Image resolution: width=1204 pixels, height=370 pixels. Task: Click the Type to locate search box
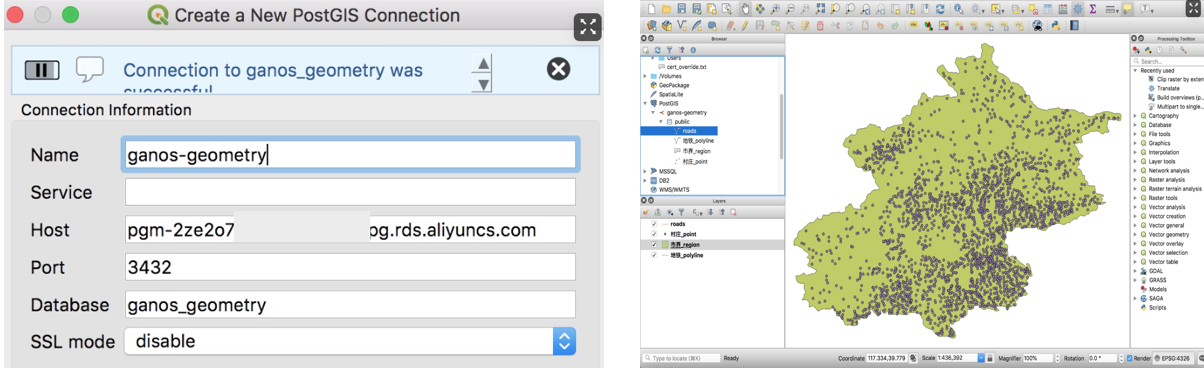[680, 358]
